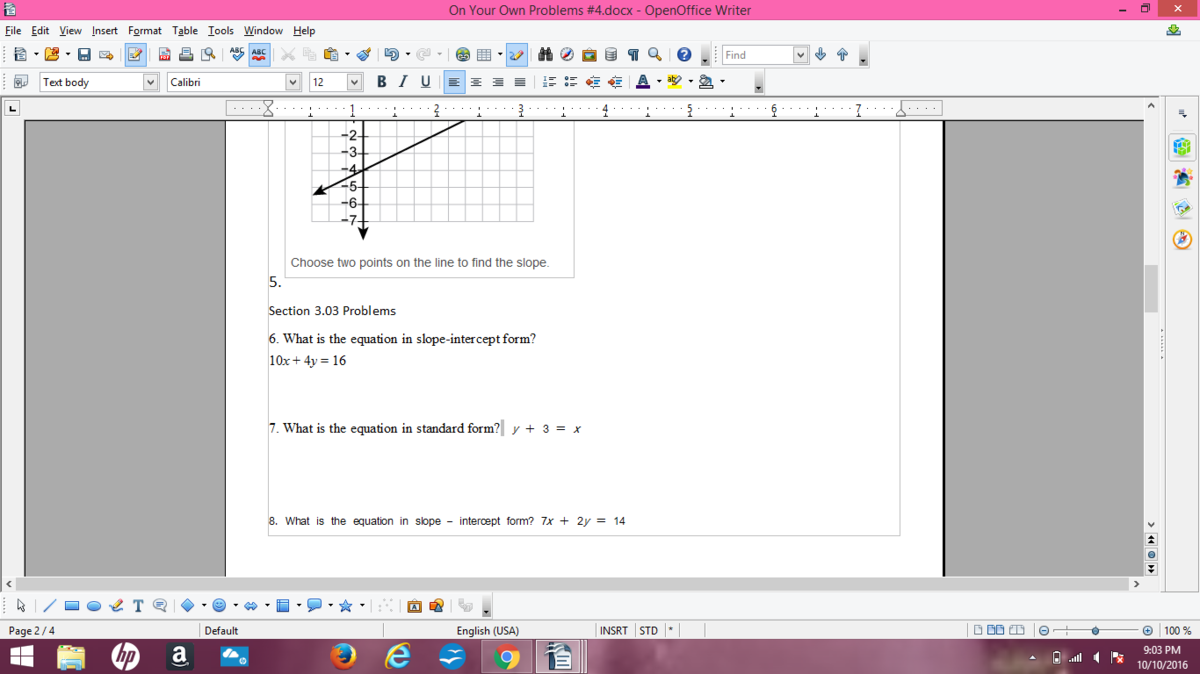This screenshot has width=1200, height=674.
Task: Align text left
Action: [x=454, y=82]
